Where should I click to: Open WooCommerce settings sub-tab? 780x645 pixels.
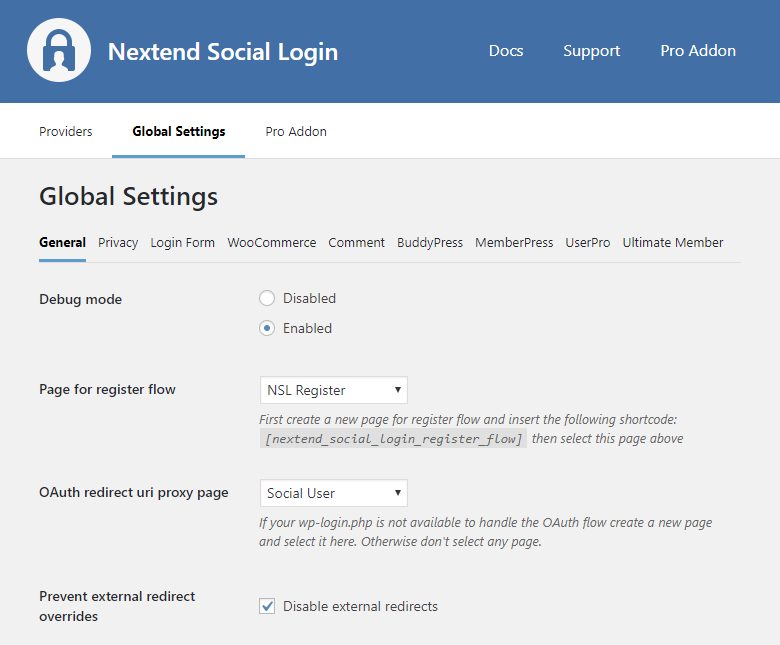[x=271, y=243]
